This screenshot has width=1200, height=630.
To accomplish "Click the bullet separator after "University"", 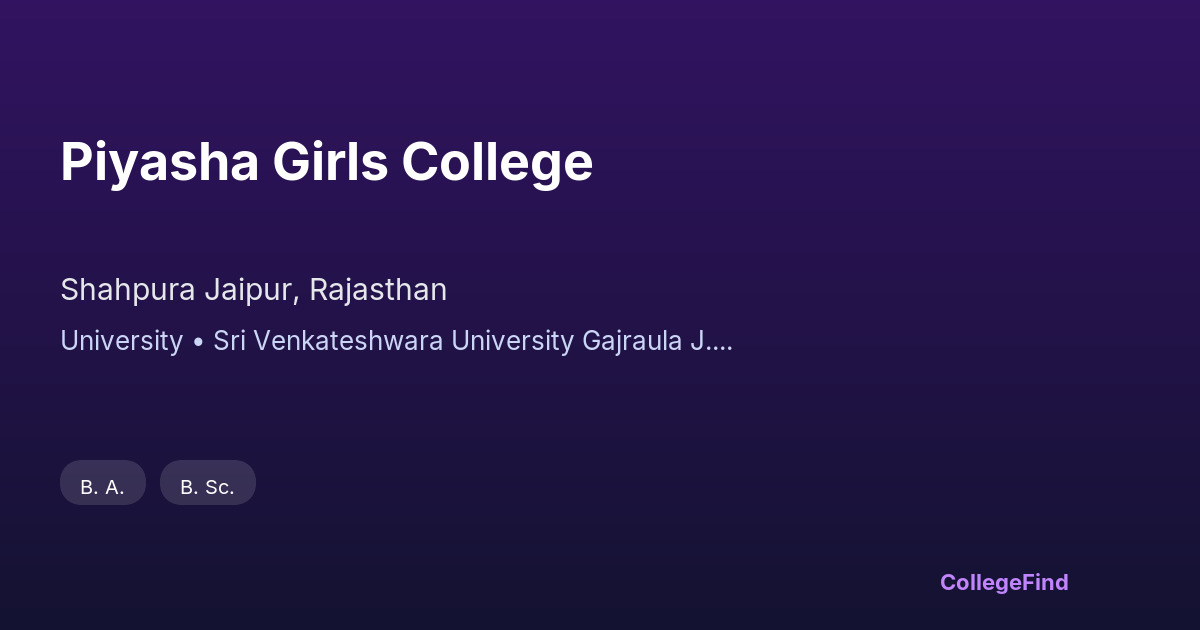I will (x=198, y=342).
